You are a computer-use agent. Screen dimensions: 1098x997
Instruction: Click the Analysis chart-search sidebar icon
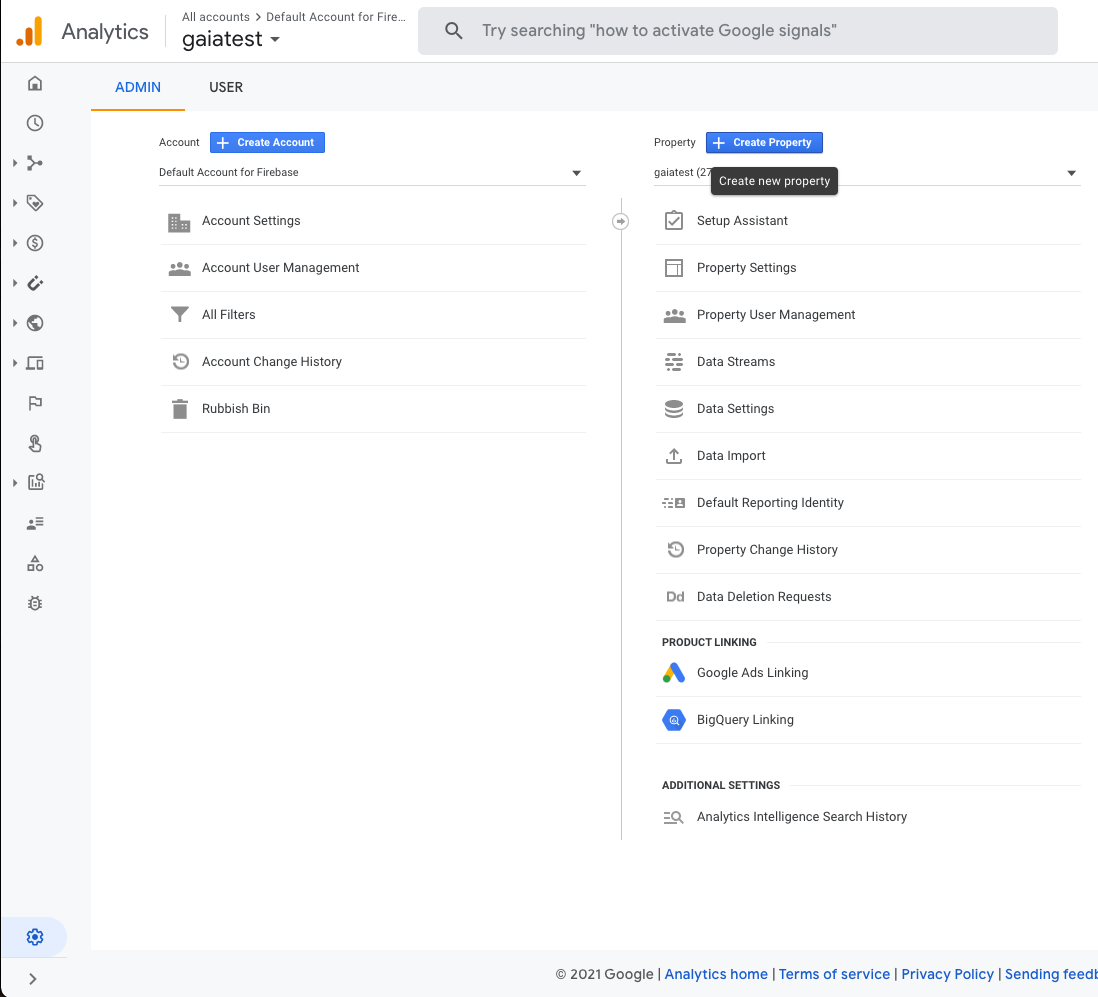[x=35, y=482]
